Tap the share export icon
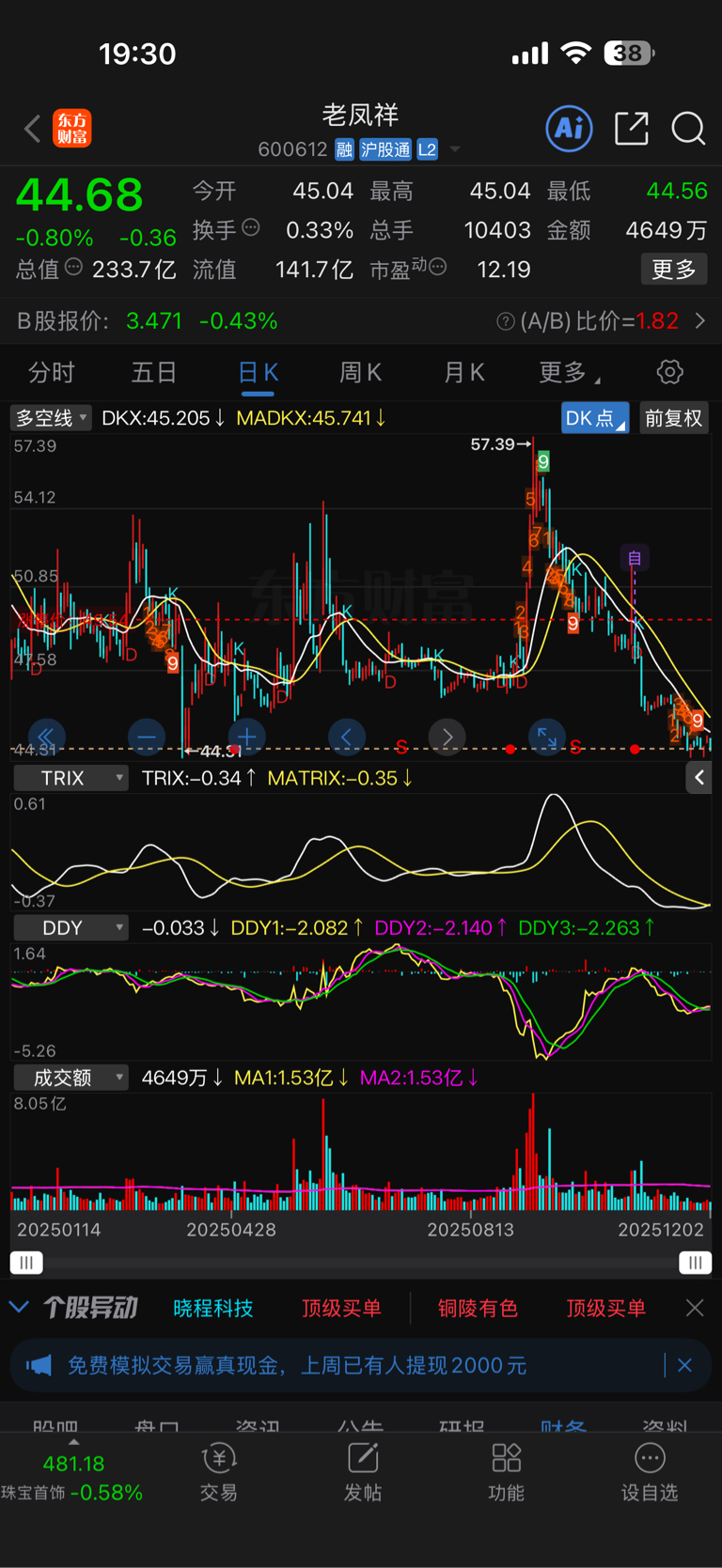This screenshot has width=722, height=1568. click(631, 128)
